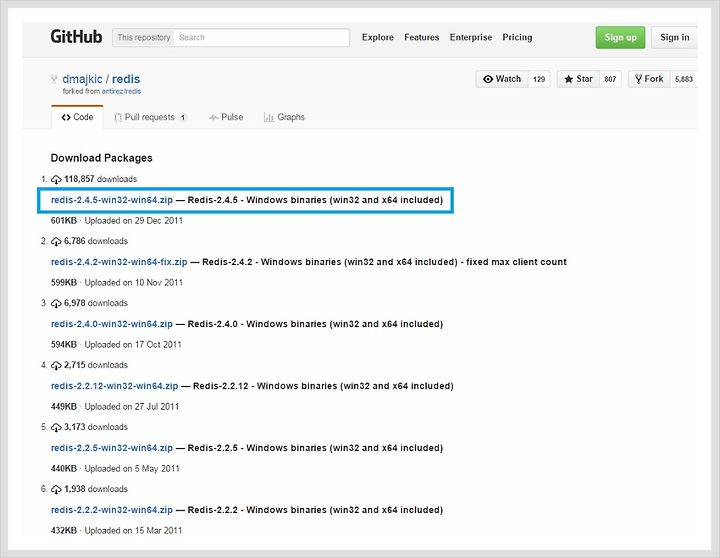
Task: Star the redis repository
Action: click(x=578, y=79)
